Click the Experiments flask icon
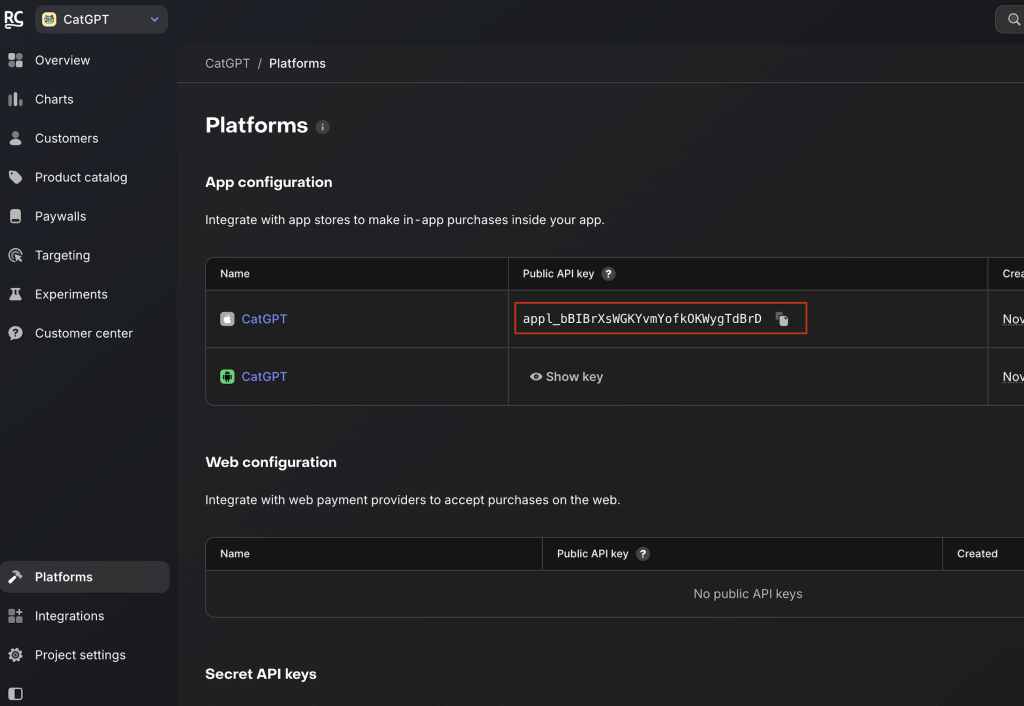 pos(16,295)
